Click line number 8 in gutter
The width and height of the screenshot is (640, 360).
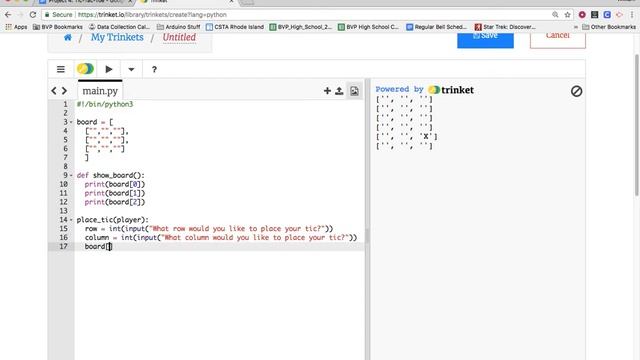[x=65, y=167]
